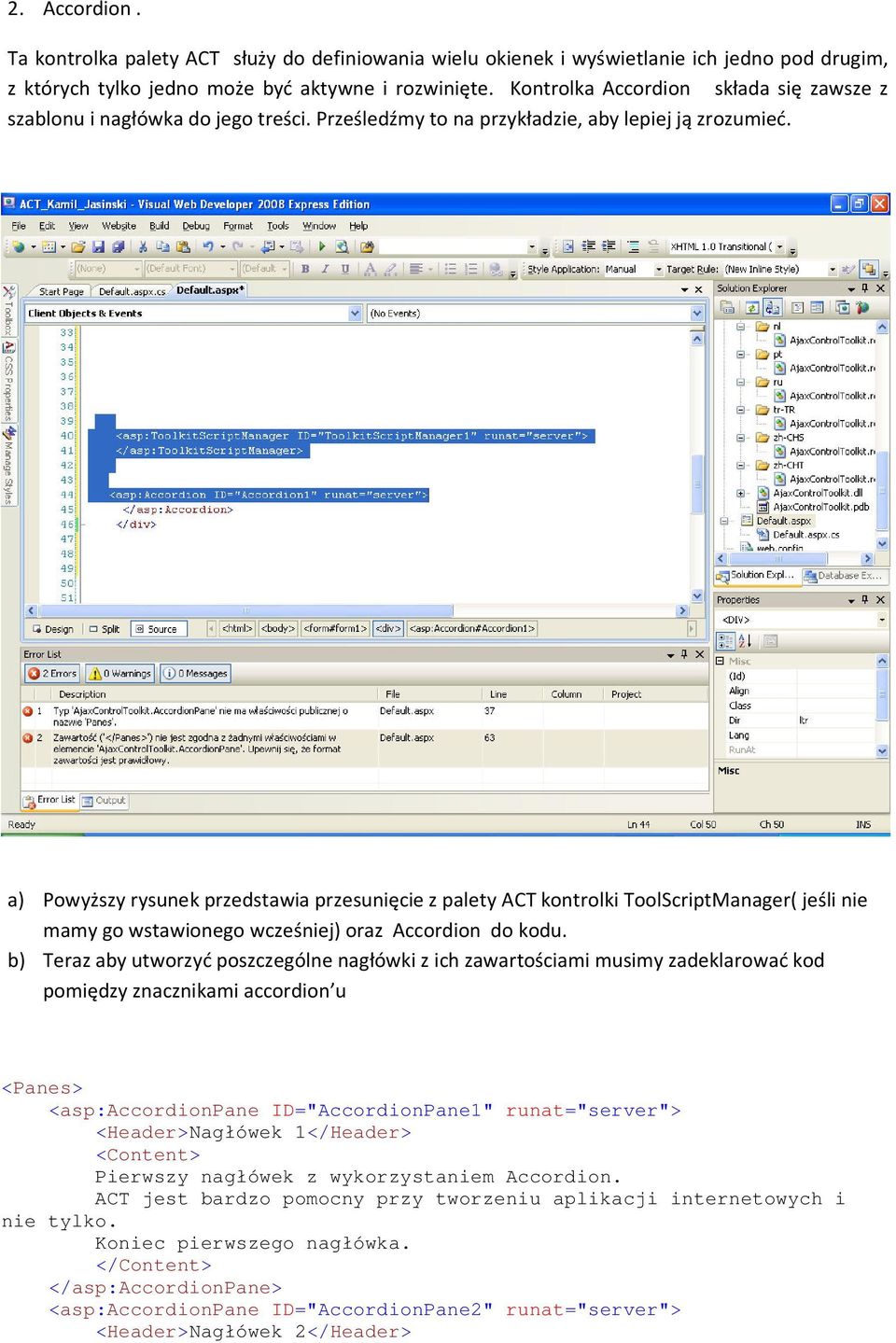
Task: Click the Toolbox sidebar icon
Action: [8, 291]
